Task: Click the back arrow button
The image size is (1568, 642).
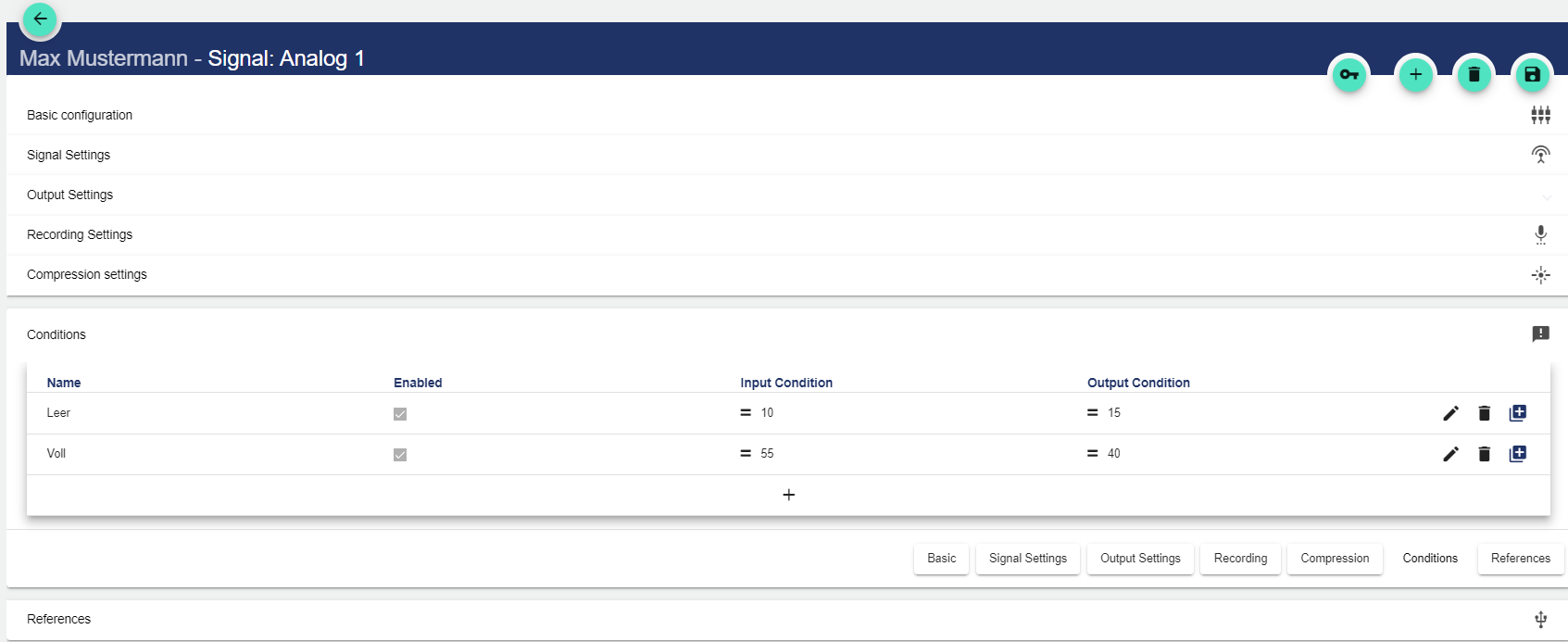Action: point(40,19)
